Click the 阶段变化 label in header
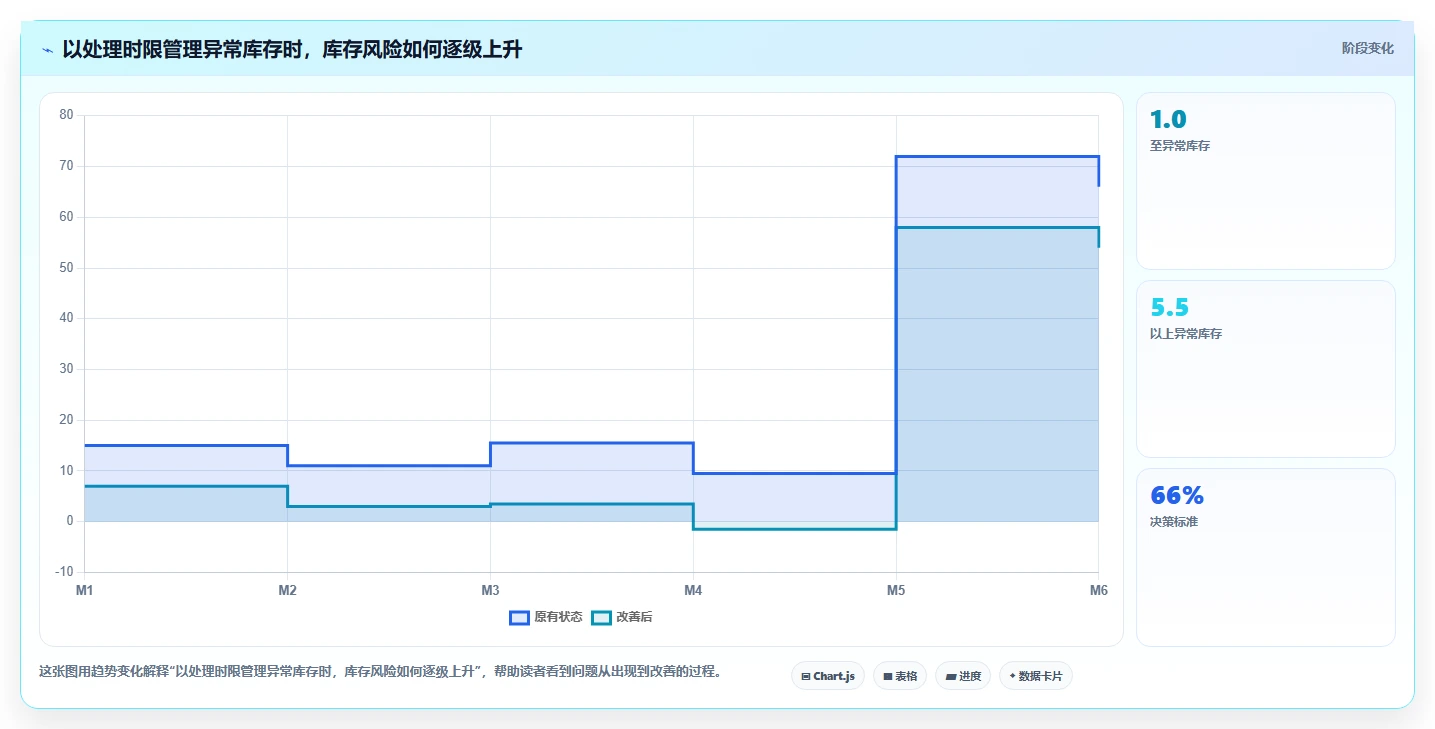Image resolution: width=1435 pixels, height=729 pixels. (x=1367, y=48)
